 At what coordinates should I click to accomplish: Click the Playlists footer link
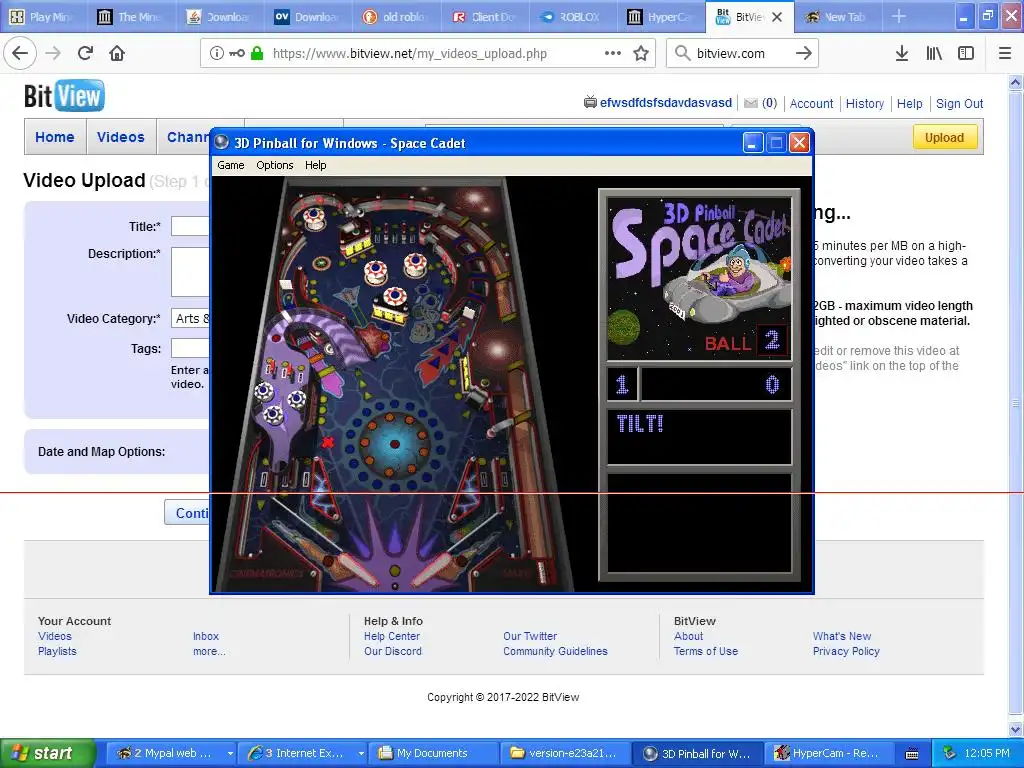57,651
